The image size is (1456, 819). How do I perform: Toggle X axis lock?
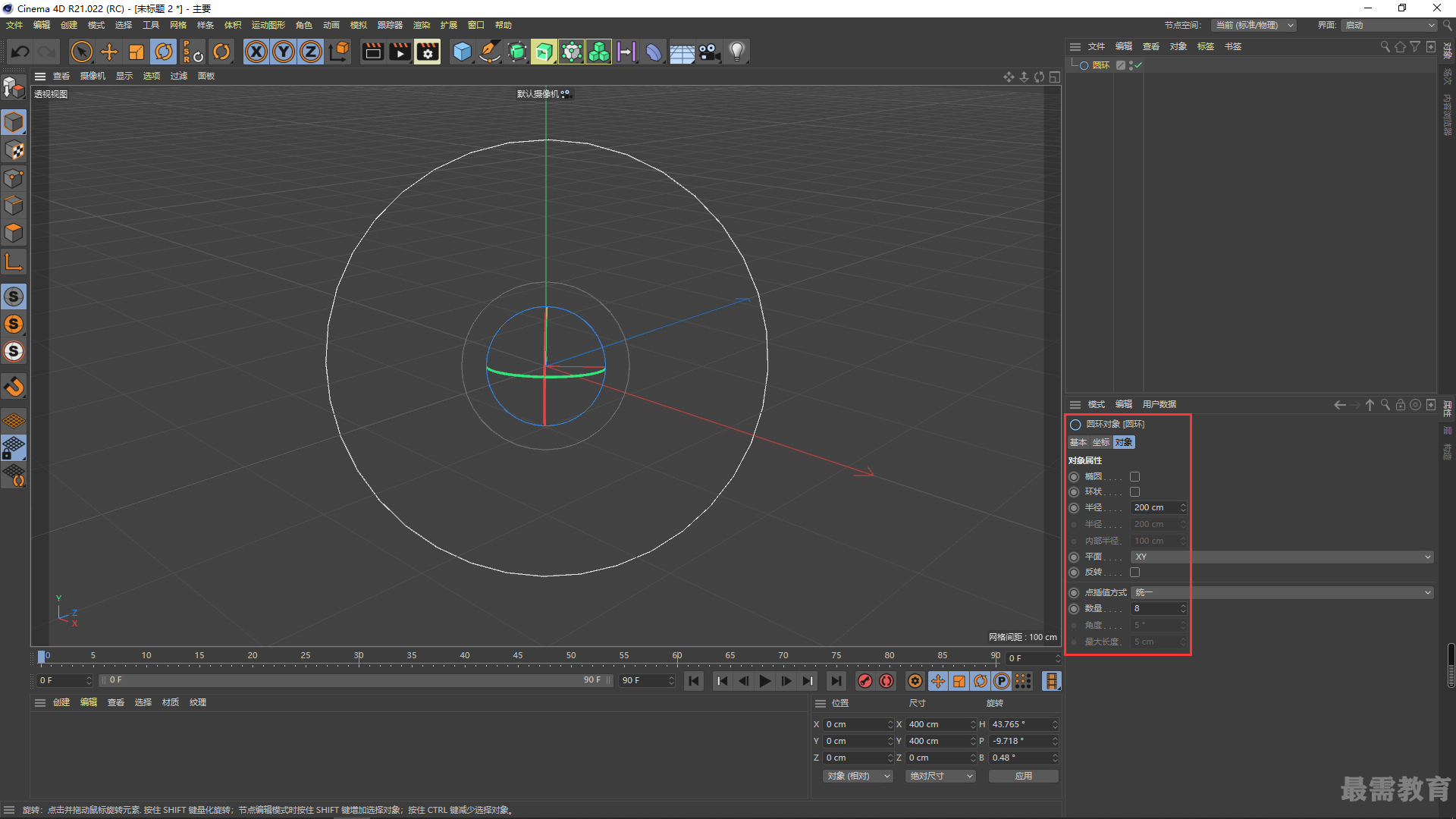coord(256,52)
